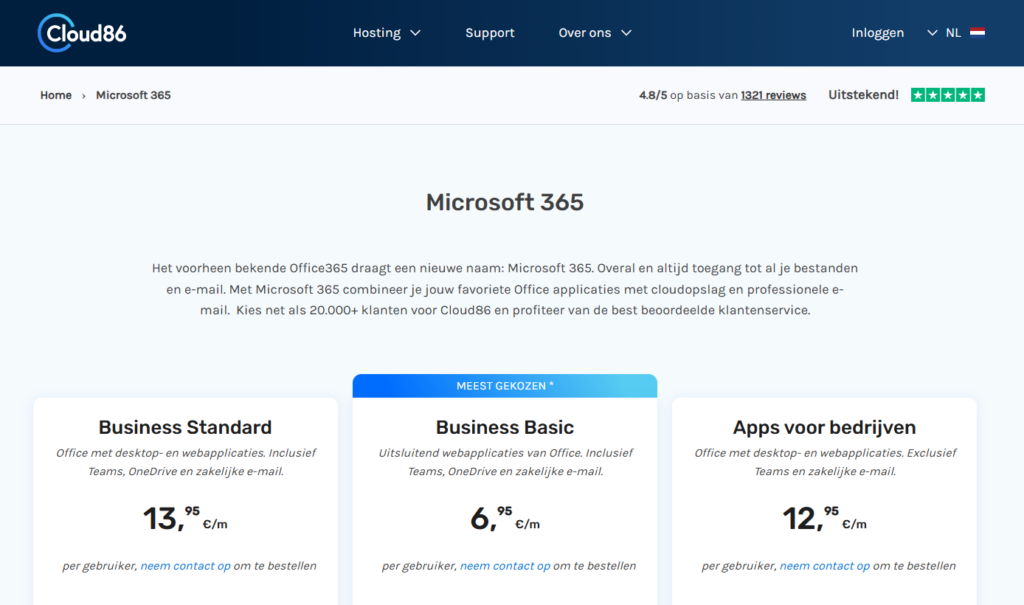Select the Business Standard plan heading

[185, 427]
